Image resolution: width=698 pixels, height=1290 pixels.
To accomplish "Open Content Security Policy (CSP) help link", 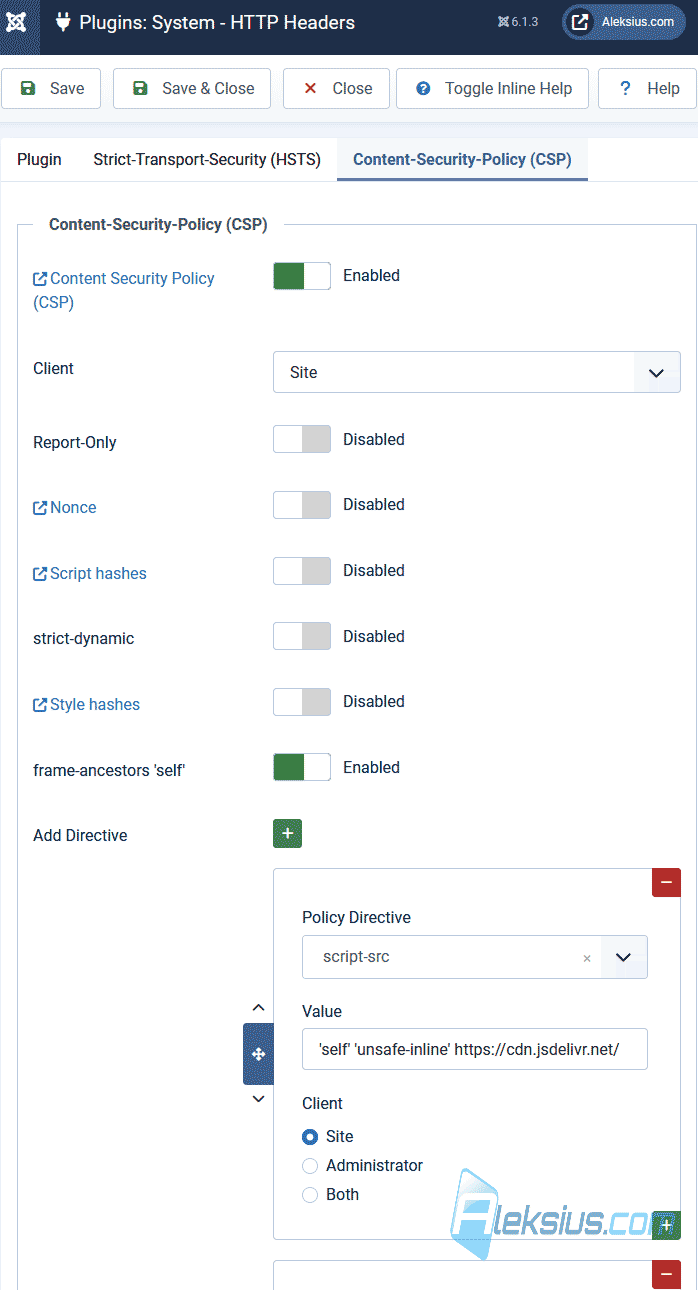I will (x=124, y=290).
